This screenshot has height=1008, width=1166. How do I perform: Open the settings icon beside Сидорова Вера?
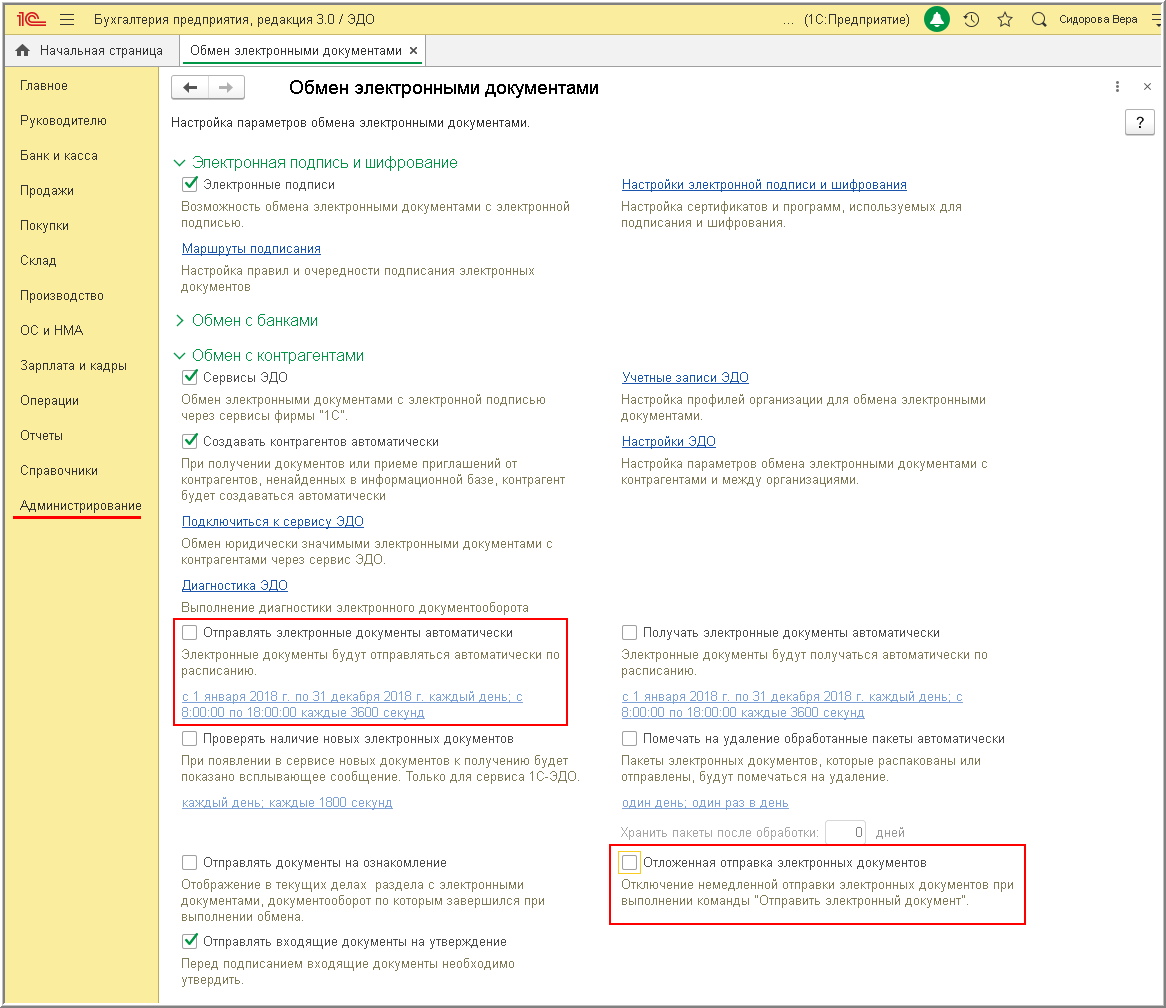(x=1156, y=20)
